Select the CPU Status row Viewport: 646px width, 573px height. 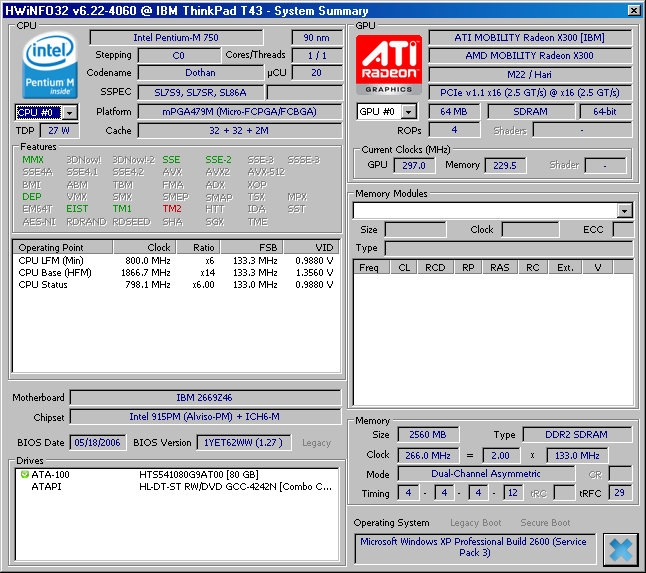(x=176, y=285)
